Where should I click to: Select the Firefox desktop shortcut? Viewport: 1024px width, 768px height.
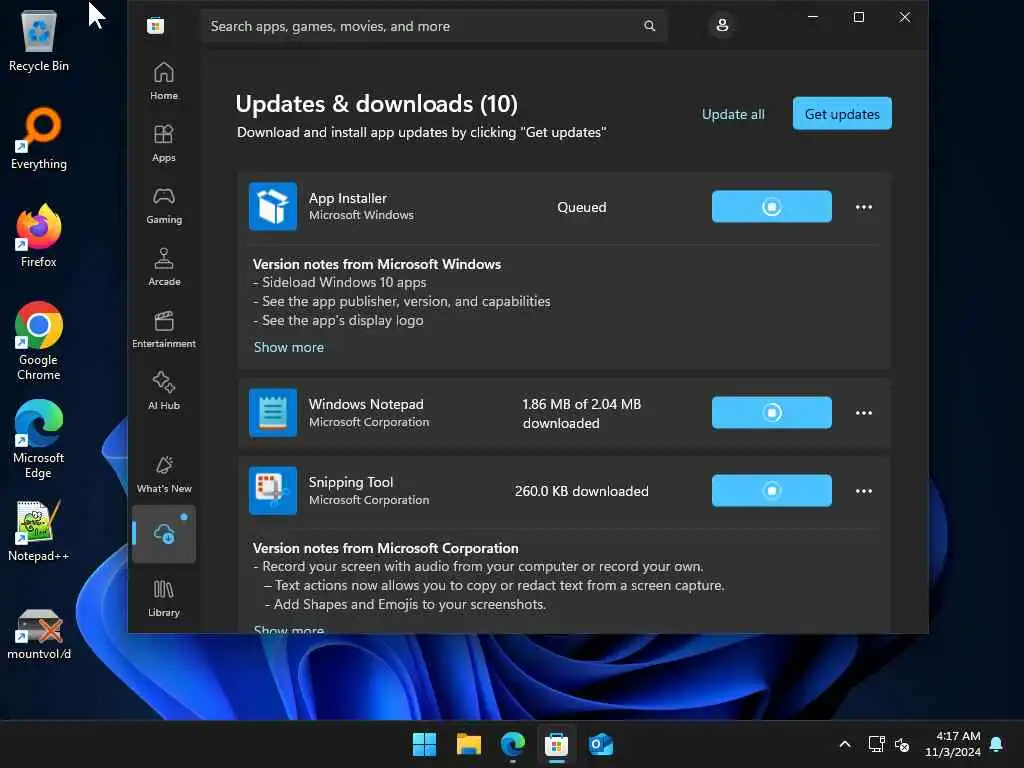pos(39,236)
